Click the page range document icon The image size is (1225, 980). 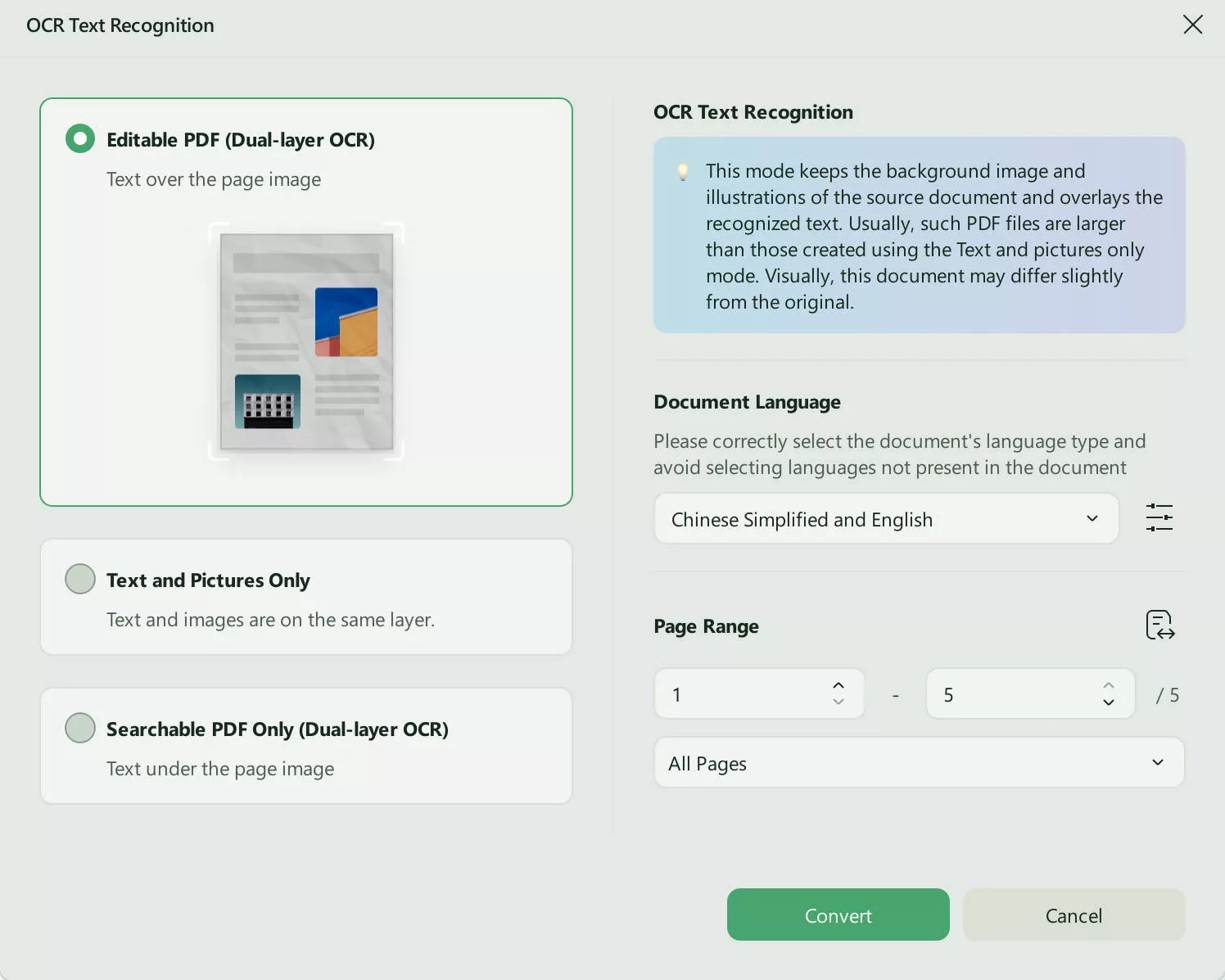point(1159,625)
